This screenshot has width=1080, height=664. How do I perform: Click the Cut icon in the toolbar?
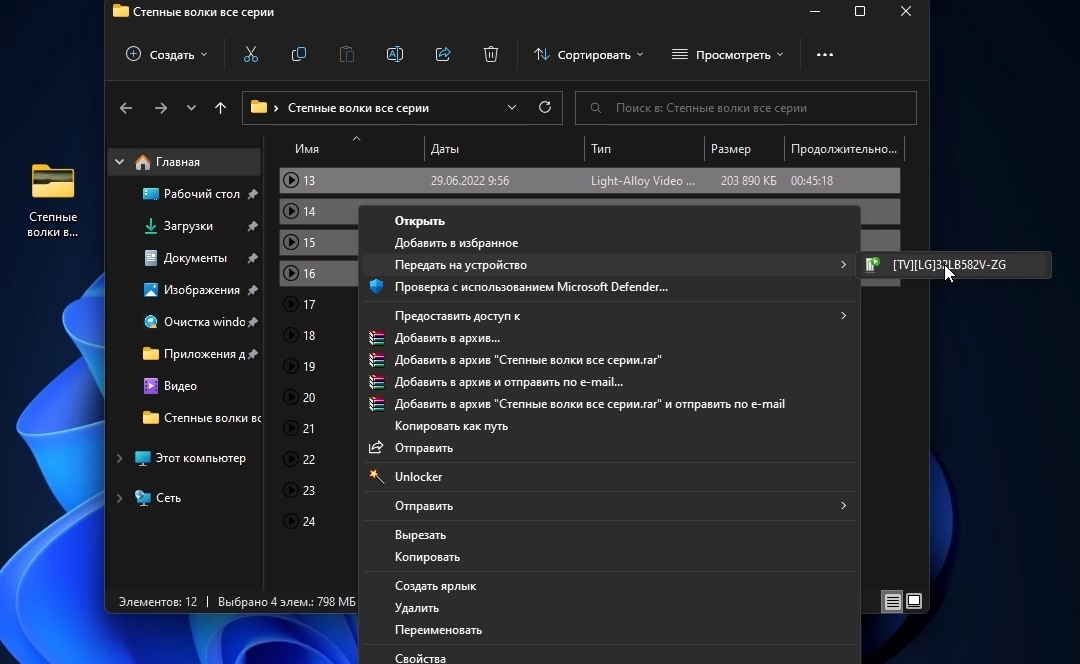250,54
